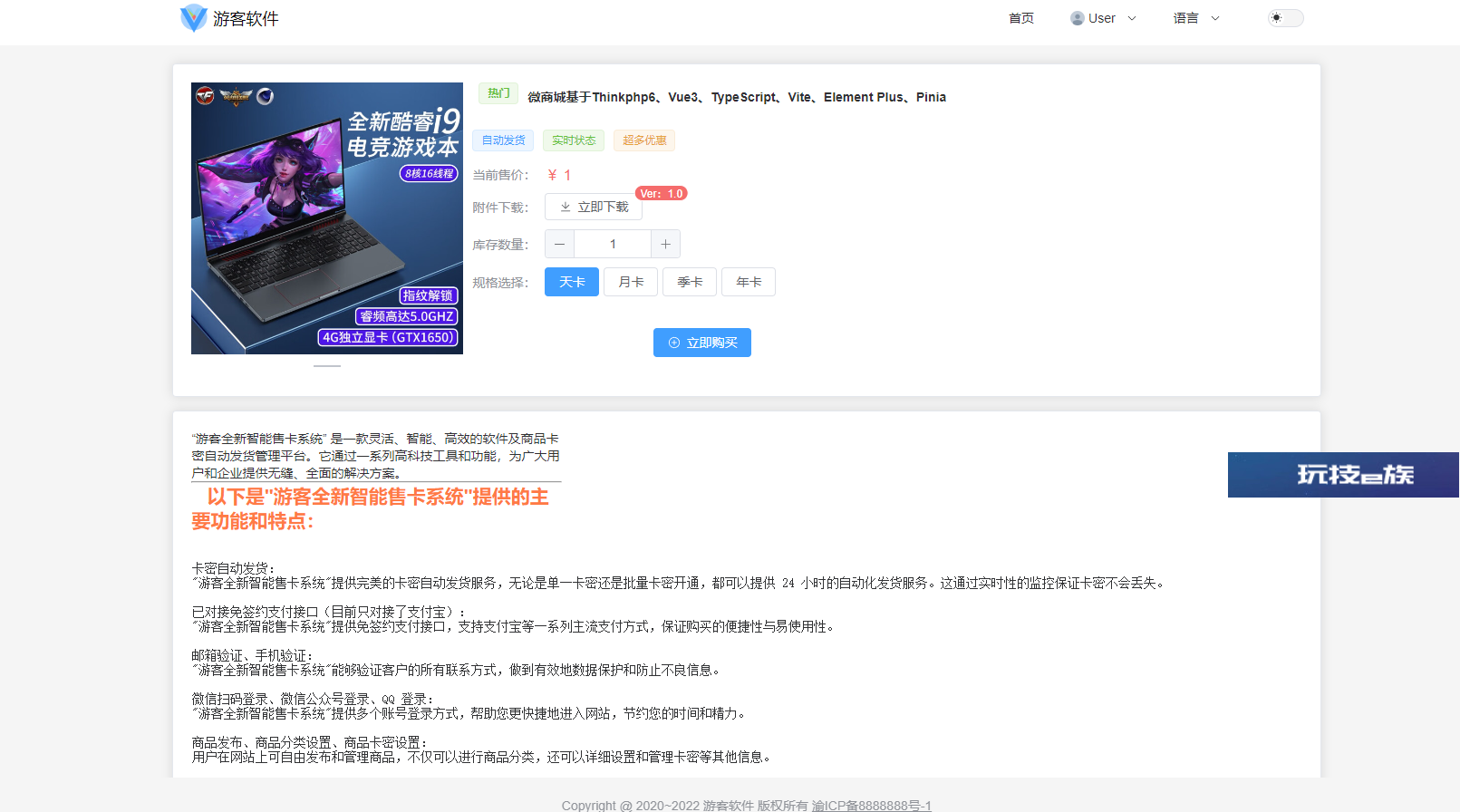Image resolution: width=1460 pixels, height=812 pixels.
Task: Click the Ver: 1.0 badge
Action: tap(661, 193)
